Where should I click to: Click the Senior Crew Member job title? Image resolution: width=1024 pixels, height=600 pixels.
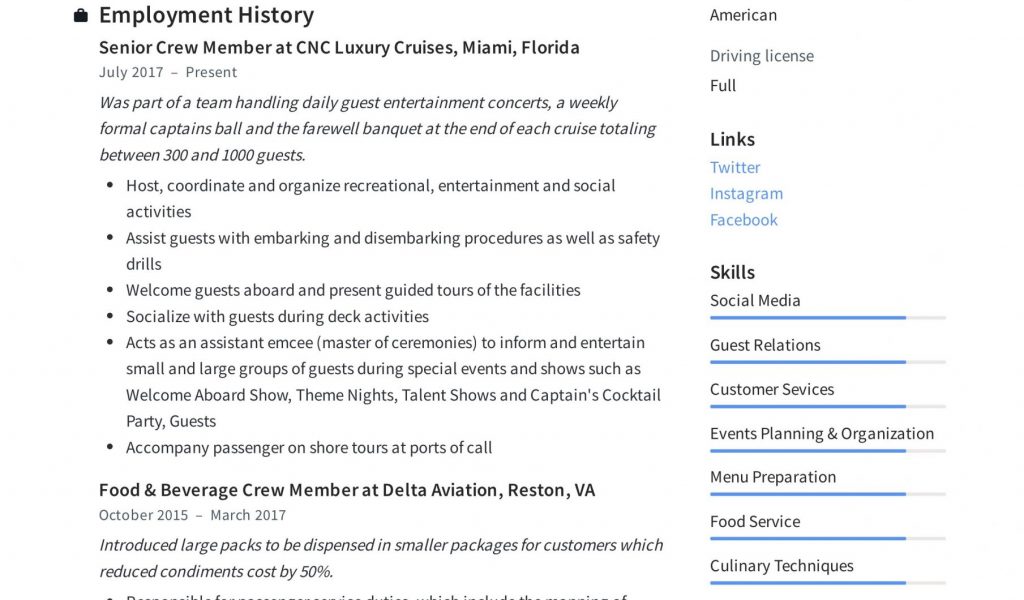(x=339, y=47)
